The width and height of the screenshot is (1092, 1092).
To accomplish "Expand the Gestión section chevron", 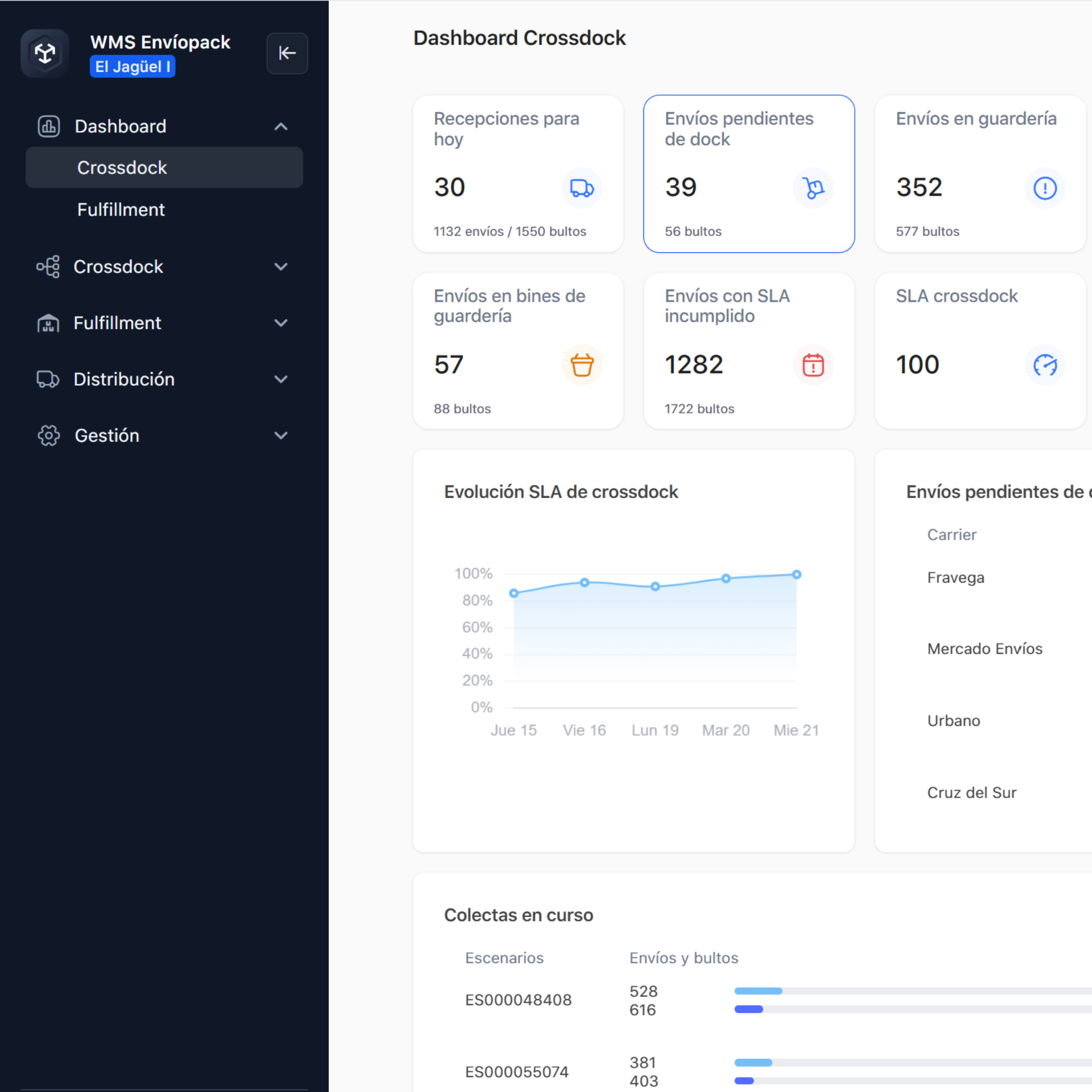I will tap(281, 435).
